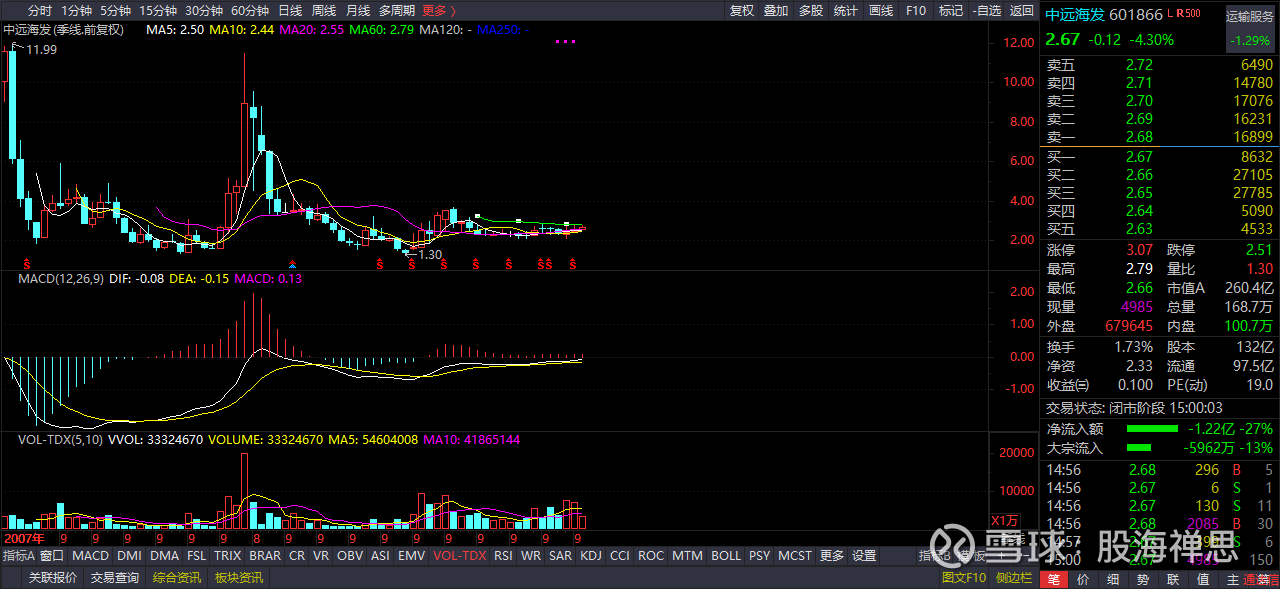Viewport: 1280px width, 589px height.
Task: Select the 1分钟 chart period
Action: [77, 10]
